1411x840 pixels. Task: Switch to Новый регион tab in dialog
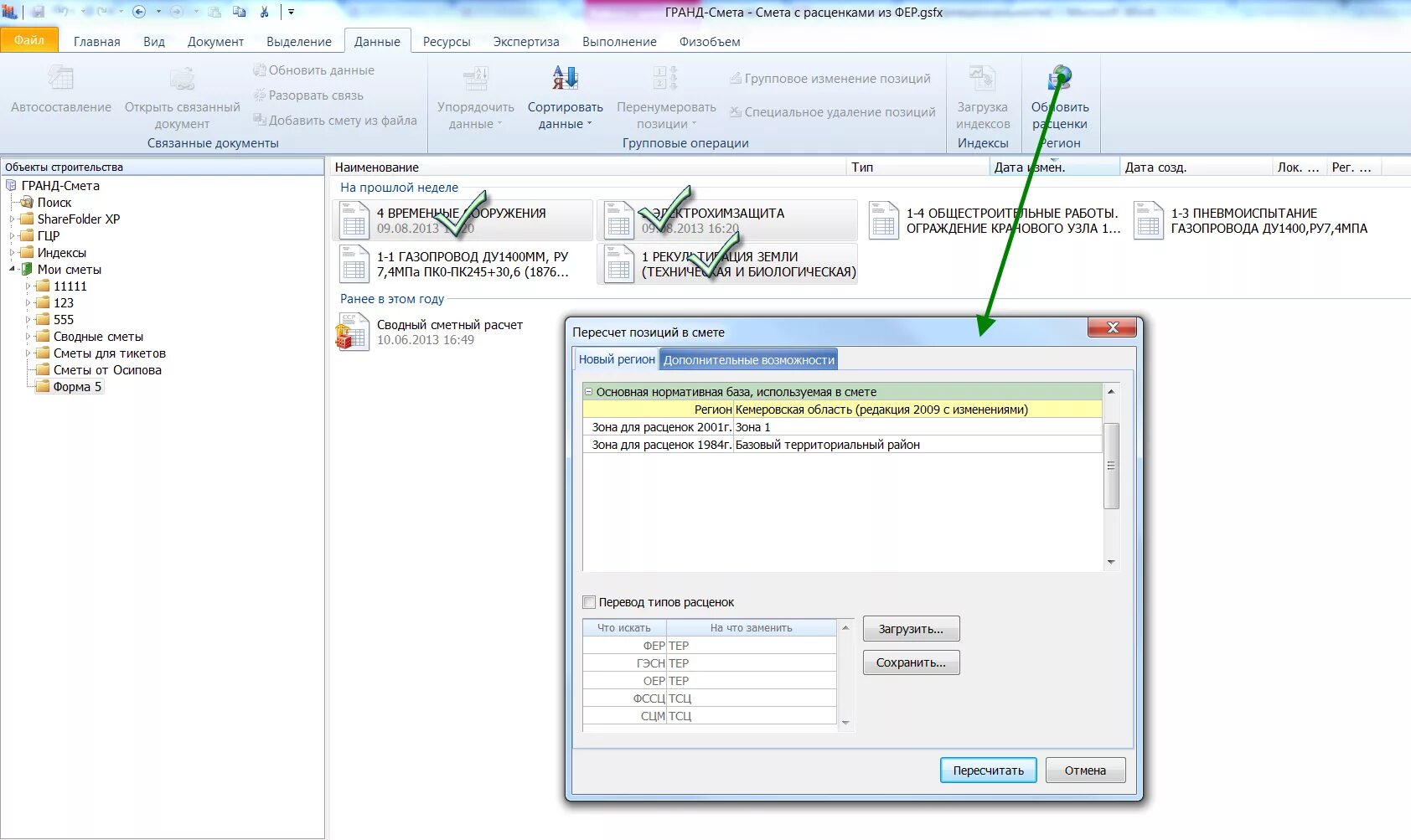click(617, 359)
